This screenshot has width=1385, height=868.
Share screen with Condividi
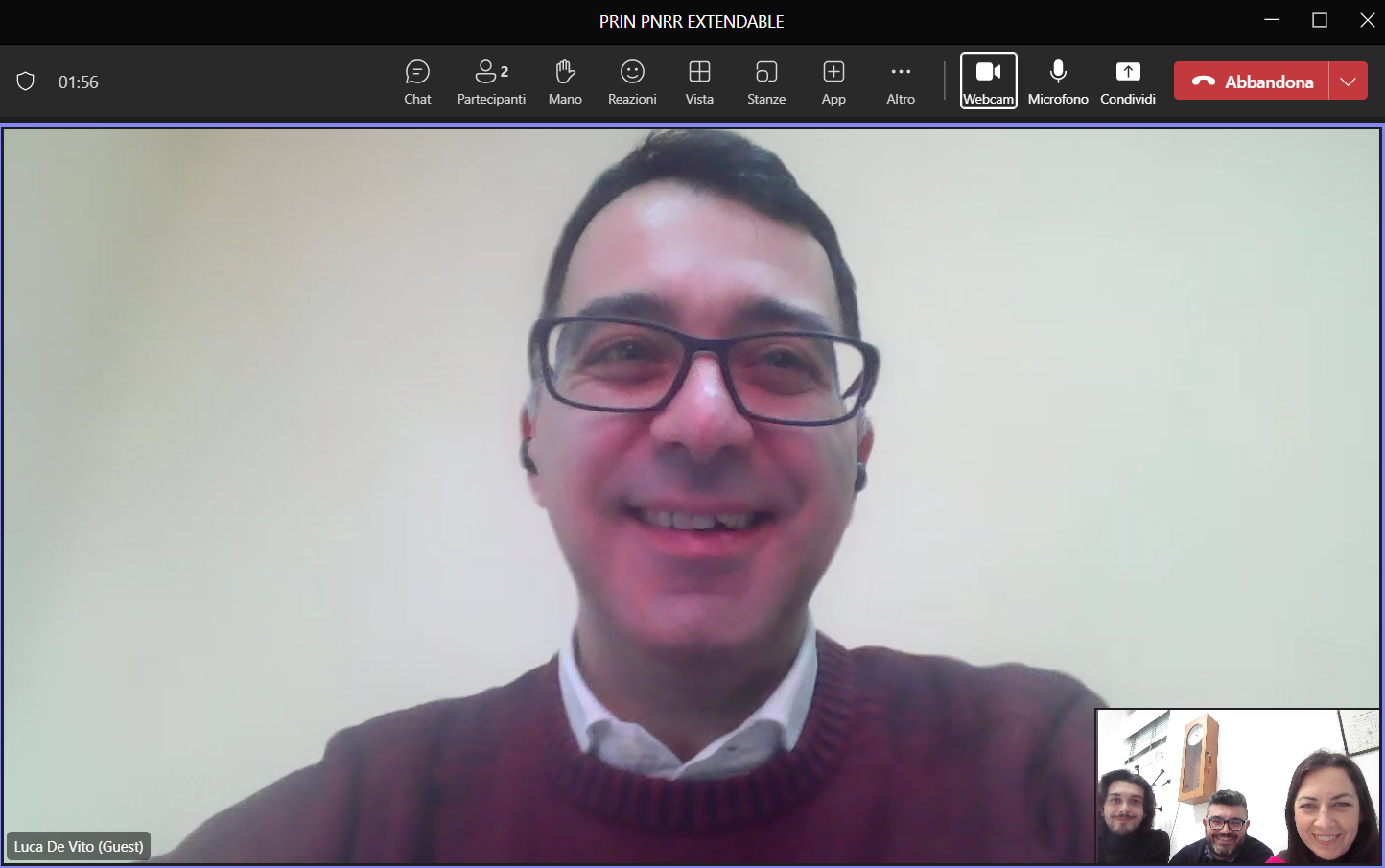(1128, 82)
